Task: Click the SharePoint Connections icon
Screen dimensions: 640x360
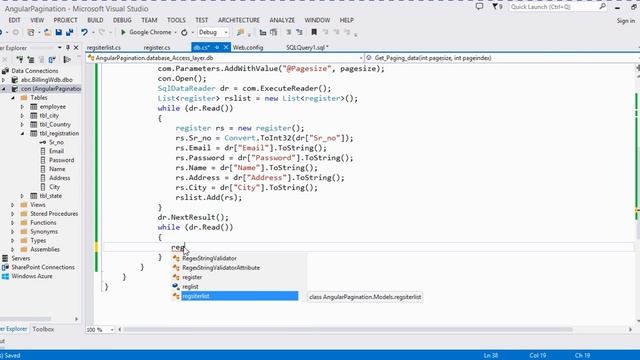Action: pos(5,267)
